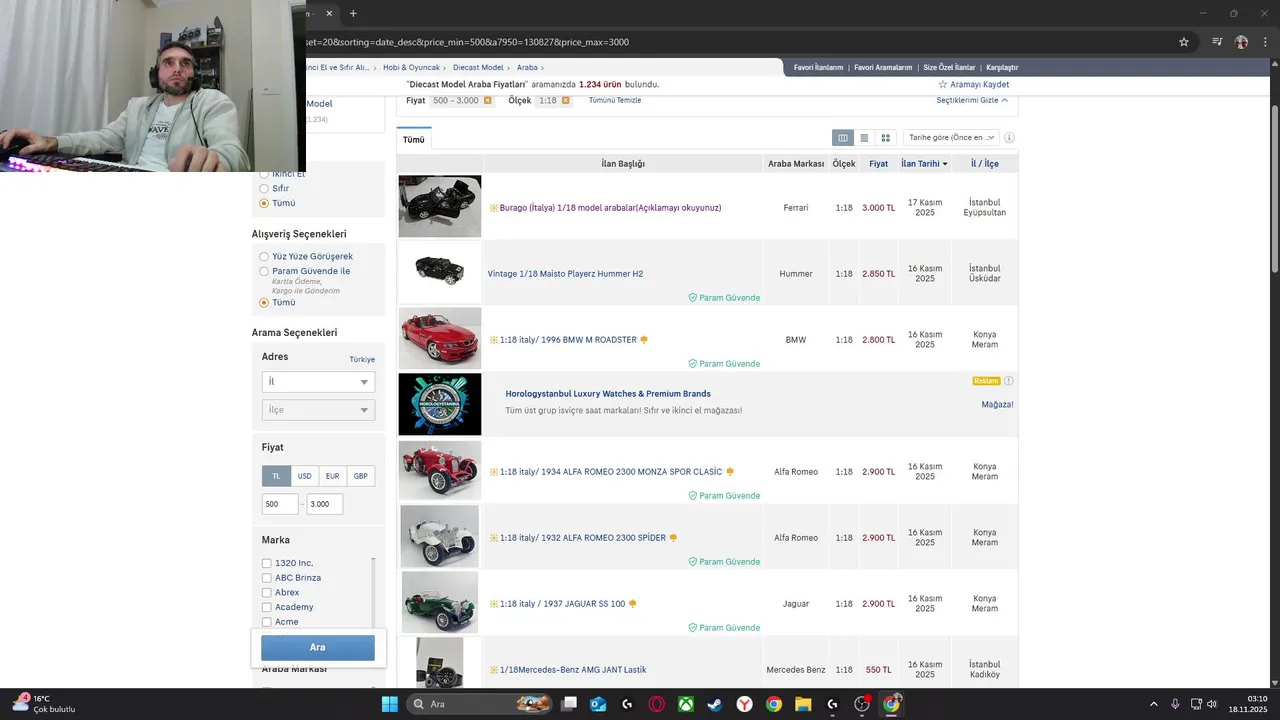Click the minimum price field showing 500
The height and width of the screenshot is (720, 1280).
(x=280, y=504)
